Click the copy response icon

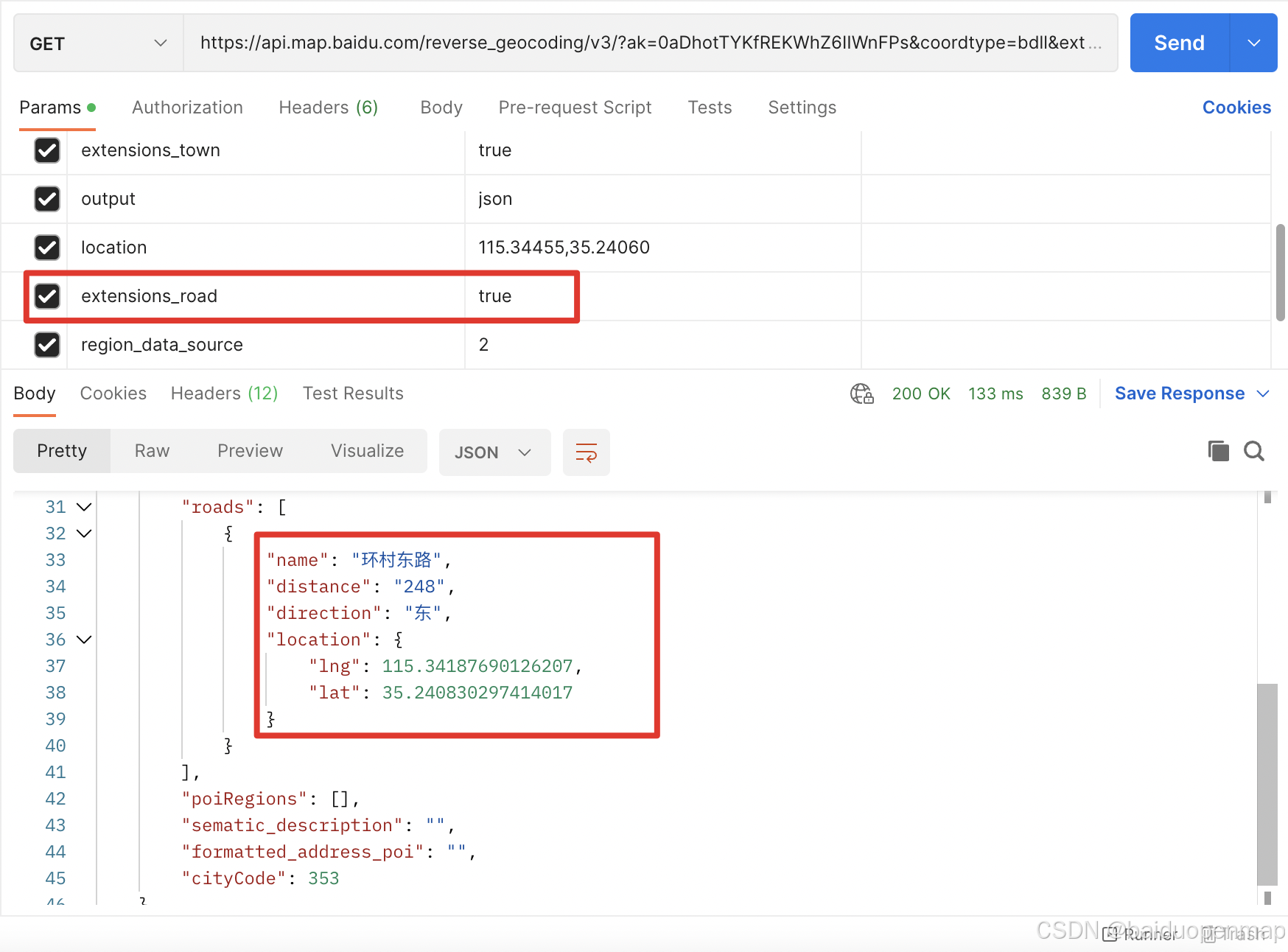pyautogui.click(x=1219, y=451)
